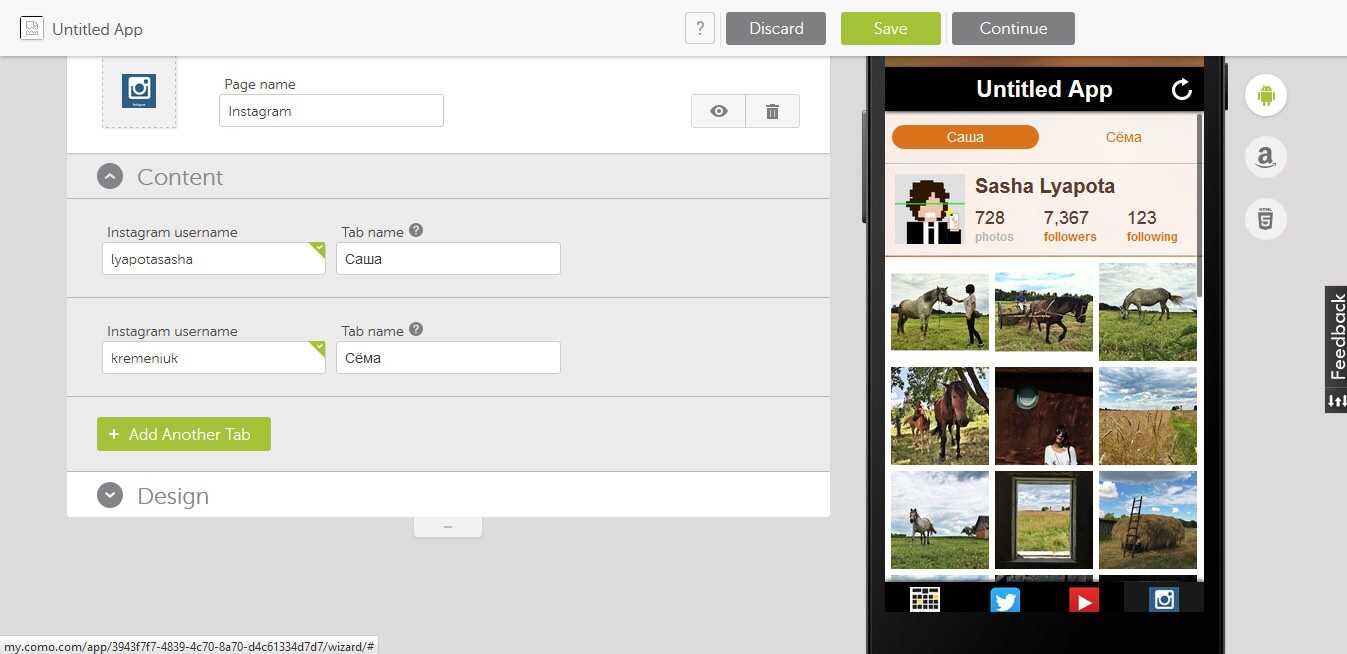Open the YouTube page in preview bottom bar
This screenshot has height=654, width=1347.
pyautogui.click(x=1084, y=598)
